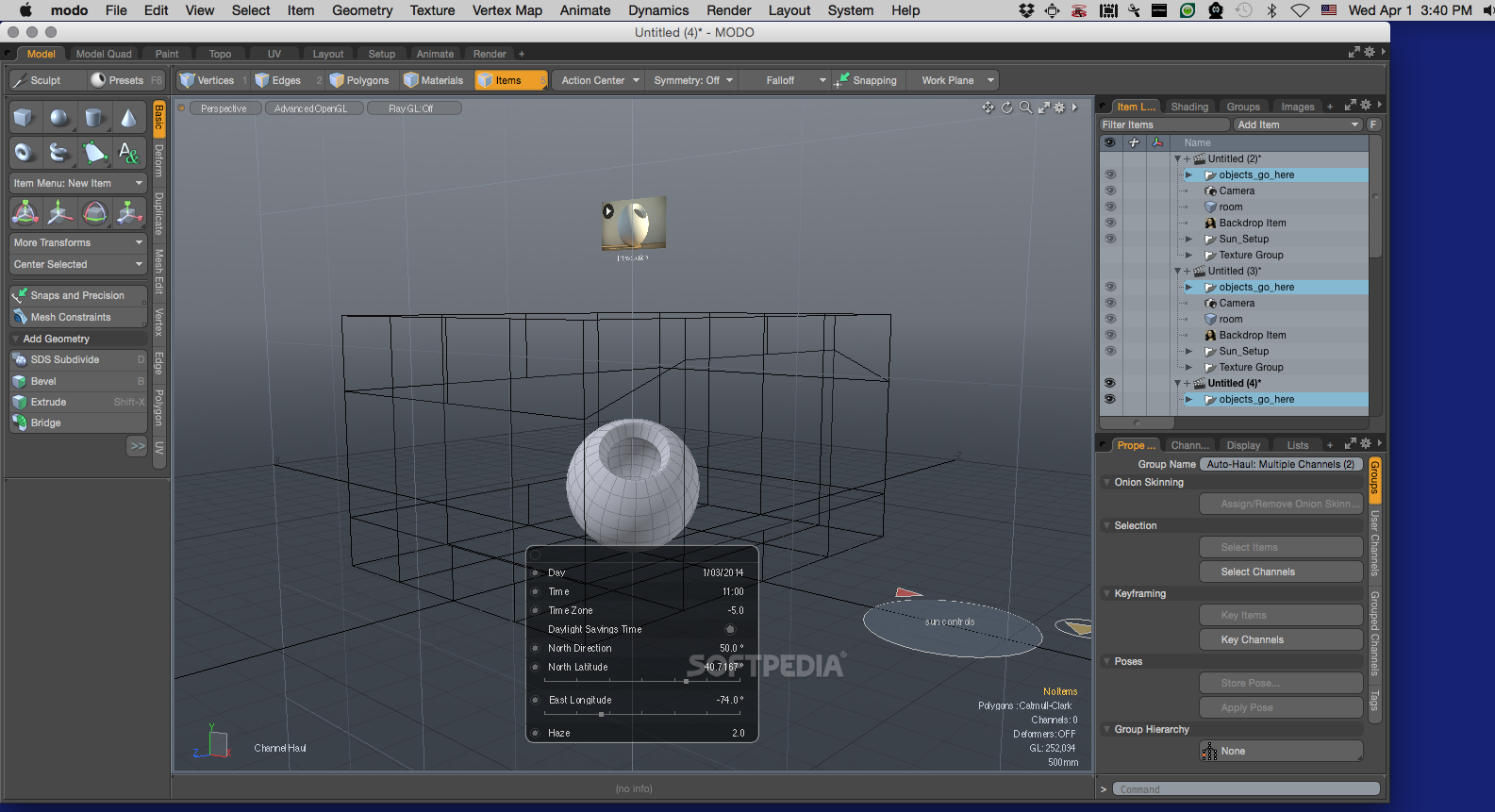The image size is (1495, 812).
Task: Expand Sun_Setup under Untitled (2)
Action: point(1188,239)
